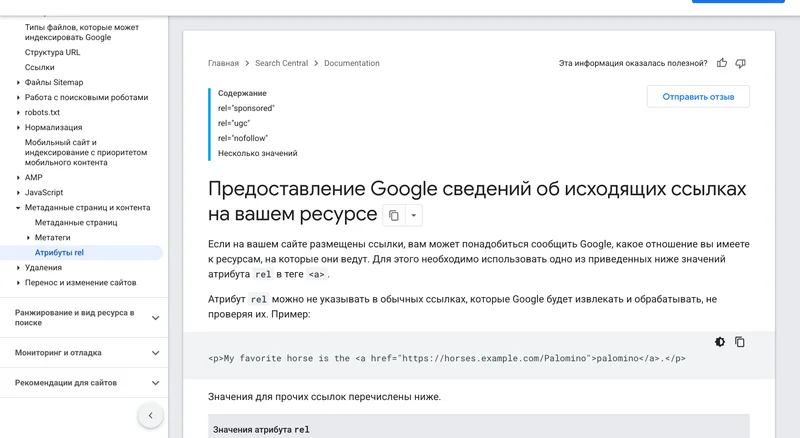Collapse the sidebar with the chevron button
Screen dimensions: 800x438
(151, 416)
